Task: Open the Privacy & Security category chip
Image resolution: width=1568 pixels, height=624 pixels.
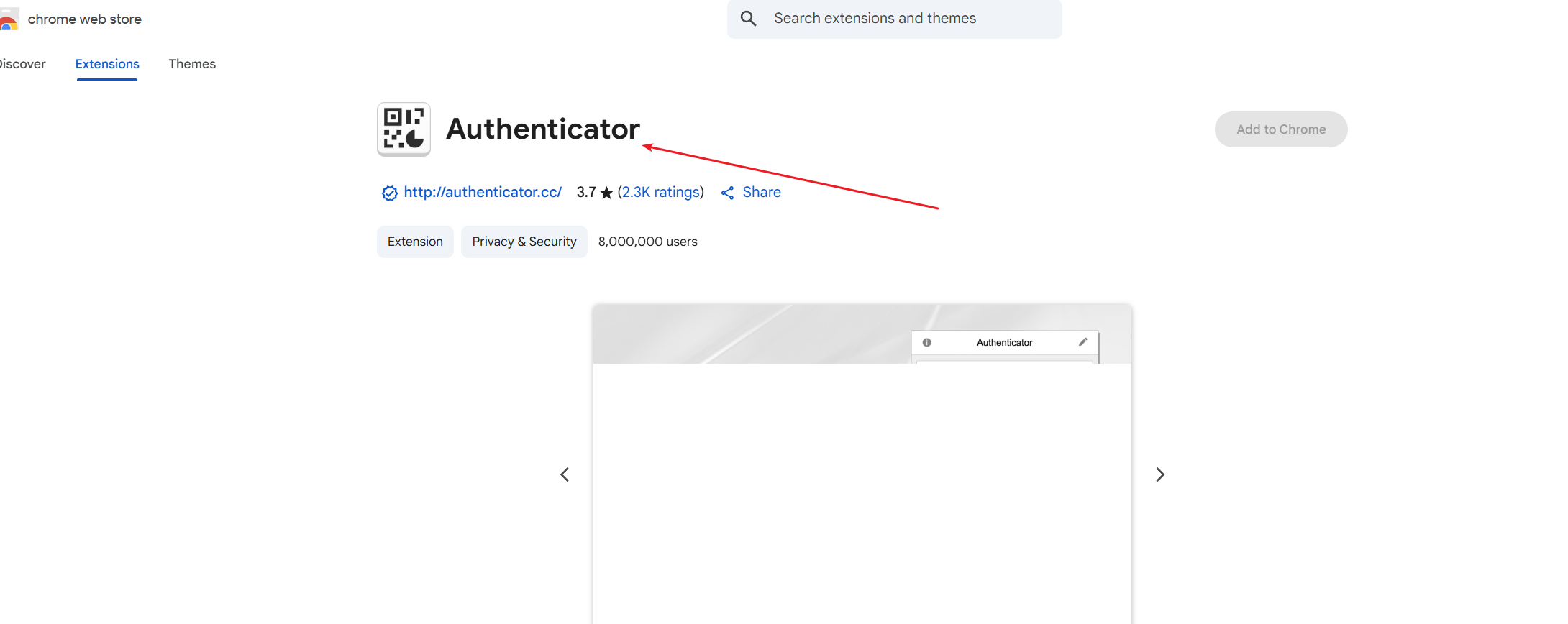Action: pos(524,242)
